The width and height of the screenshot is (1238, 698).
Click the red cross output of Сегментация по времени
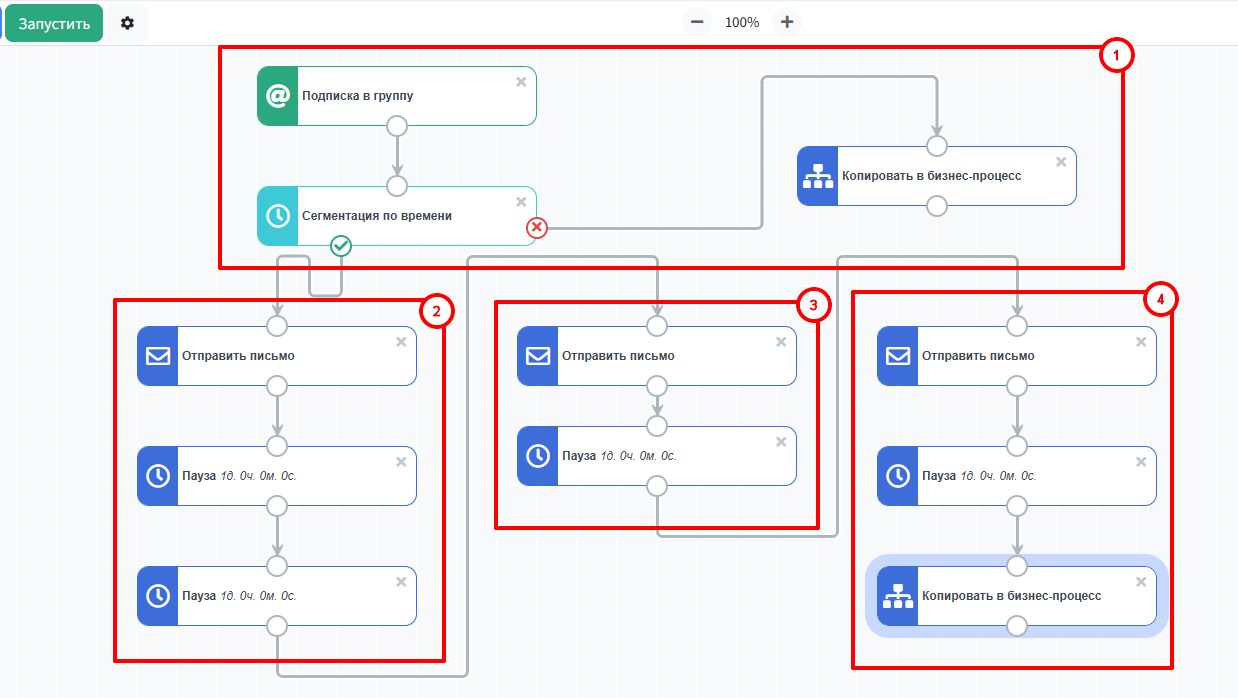point(537,228)
